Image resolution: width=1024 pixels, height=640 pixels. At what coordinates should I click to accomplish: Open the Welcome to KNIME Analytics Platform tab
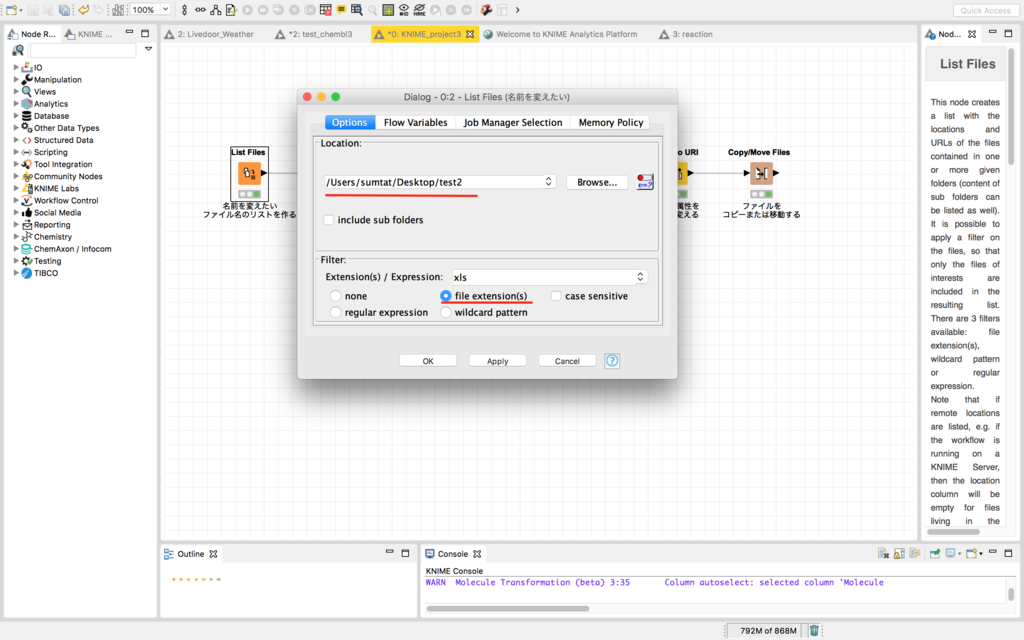point(560,34)
